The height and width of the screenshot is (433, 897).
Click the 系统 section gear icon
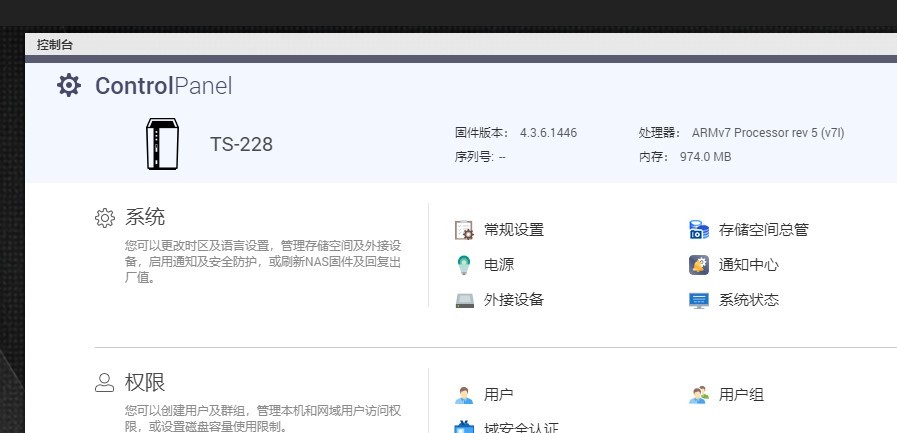[105, 218]
